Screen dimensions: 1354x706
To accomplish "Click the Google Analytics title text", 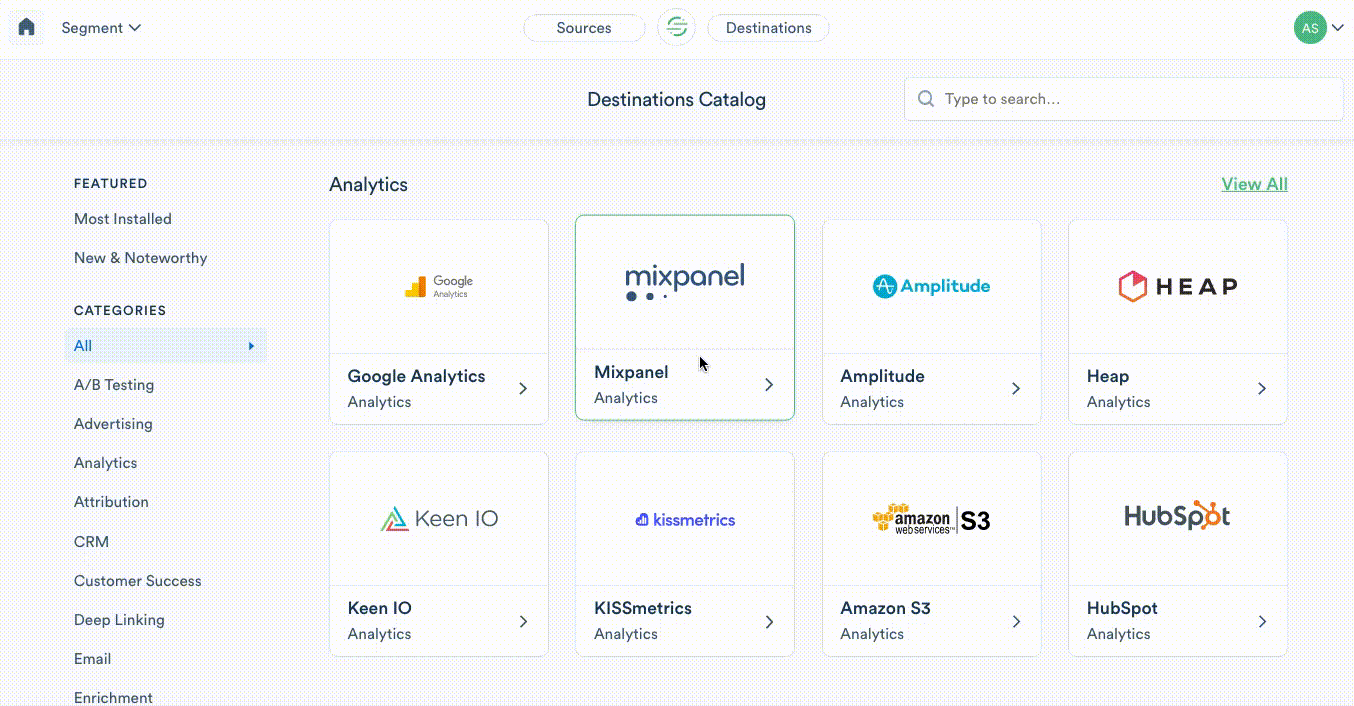I will pos(416,376).
